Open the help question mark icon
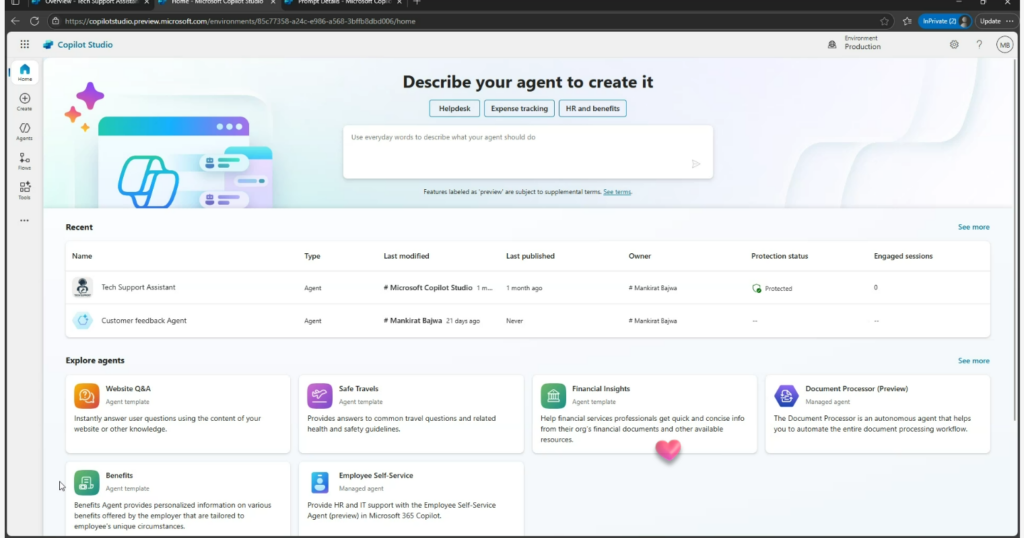1024x538 pixels. click(x=979, y=44)
